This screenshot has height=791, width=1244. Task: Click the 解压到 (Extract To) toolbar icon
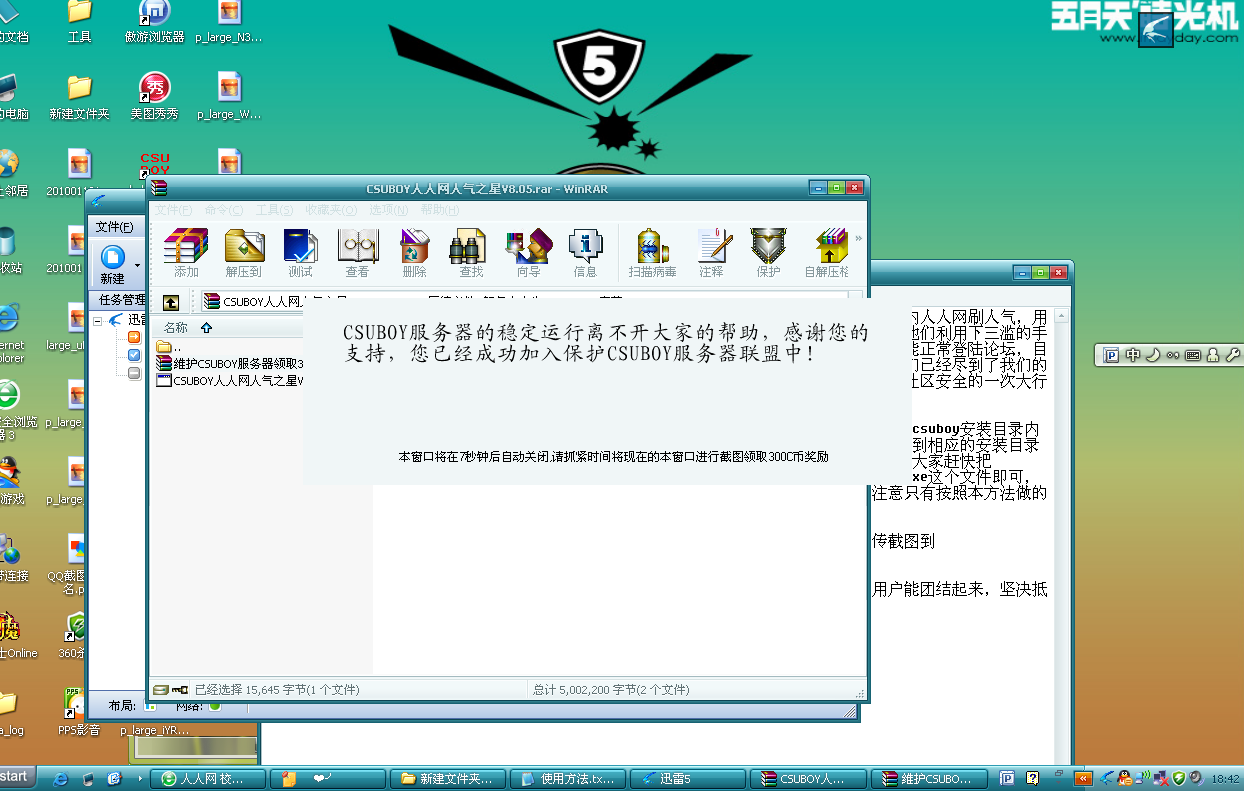tap(243, 252)
